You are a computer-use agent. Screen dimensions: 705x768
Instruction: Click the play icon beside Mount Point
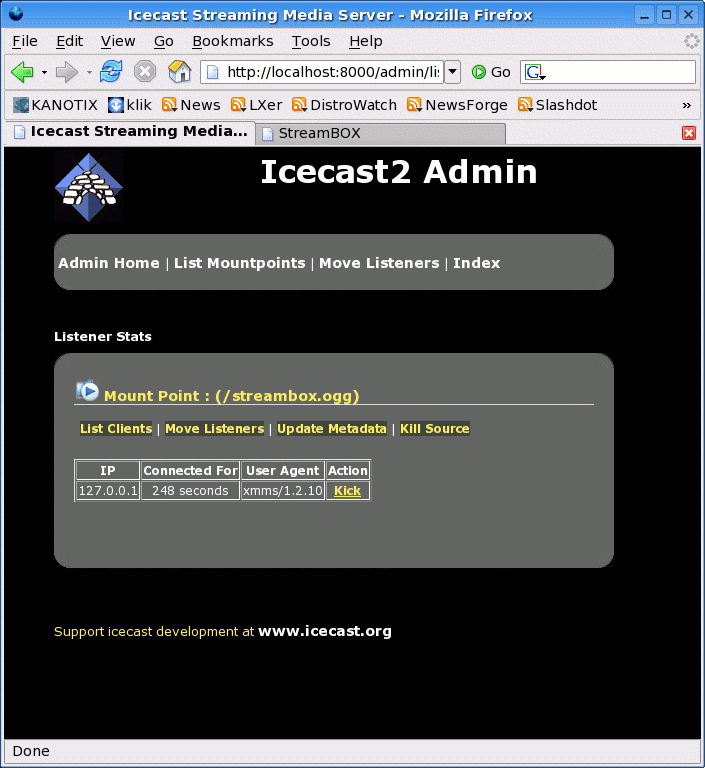(x=87, y=391)
